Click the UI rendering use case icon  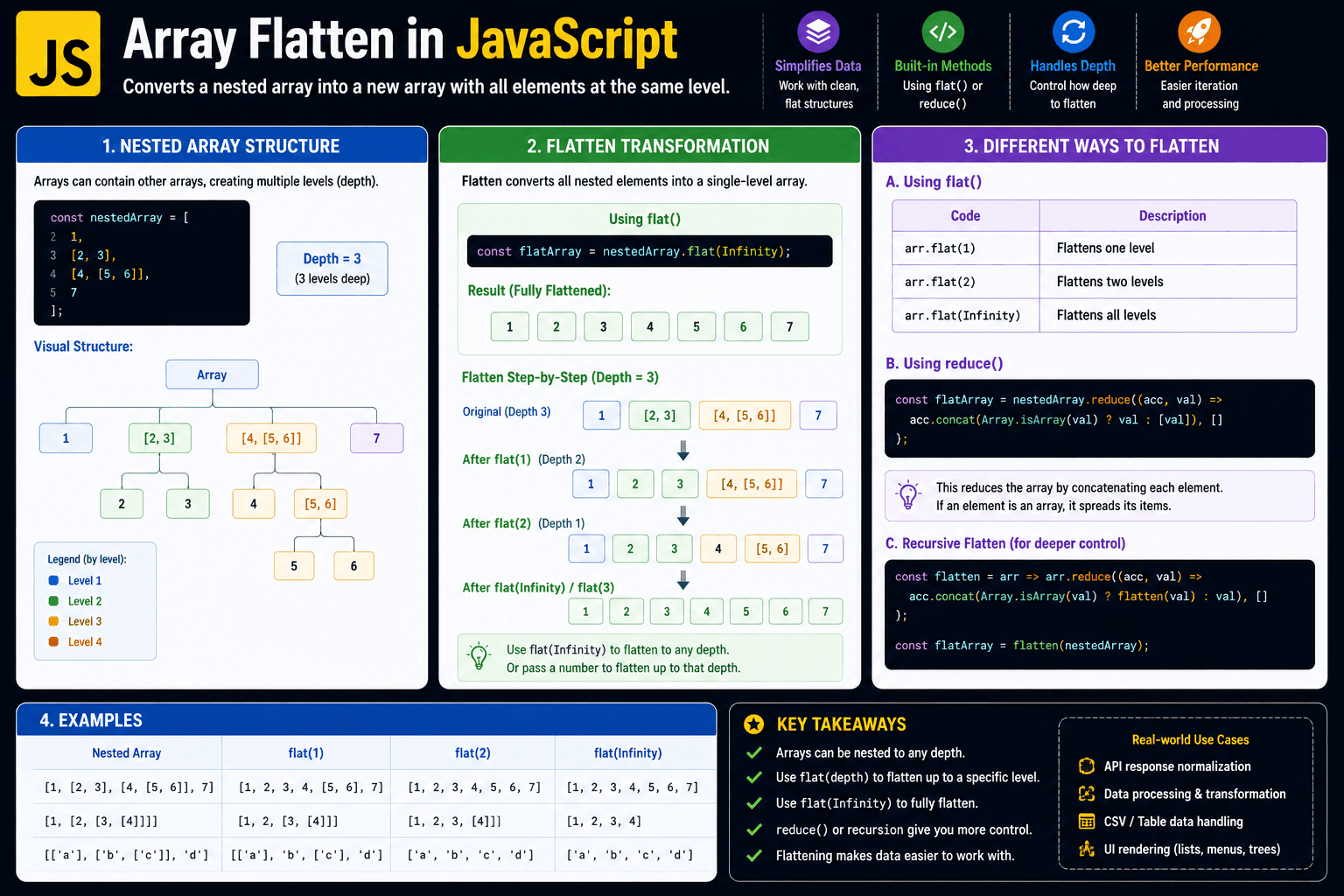(x=1087, y=849)
